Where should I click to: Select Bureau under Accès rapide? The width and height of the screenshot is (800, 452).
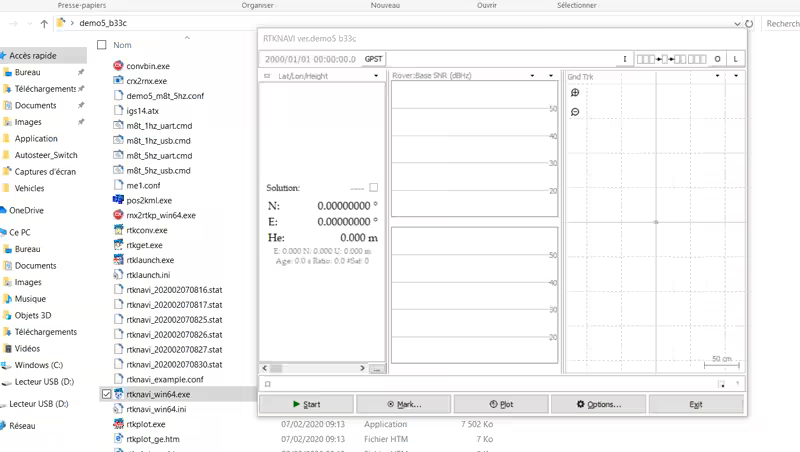point(28,72)
